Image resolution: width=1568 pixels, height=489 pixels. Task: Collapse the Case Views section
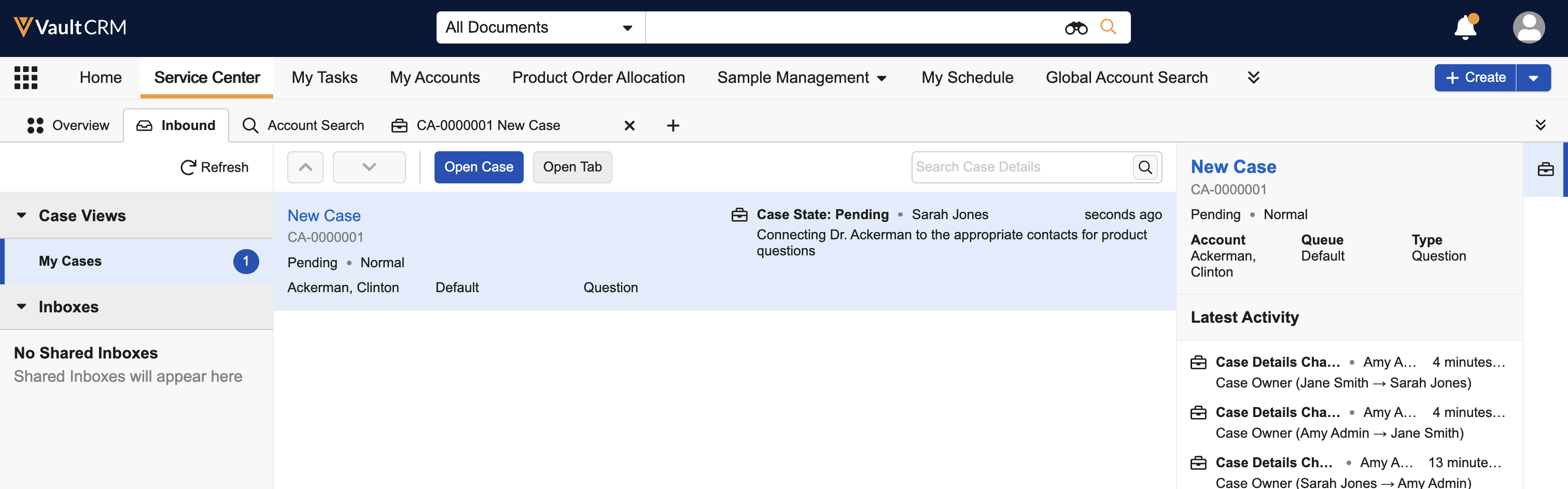(x=22, y=215)
